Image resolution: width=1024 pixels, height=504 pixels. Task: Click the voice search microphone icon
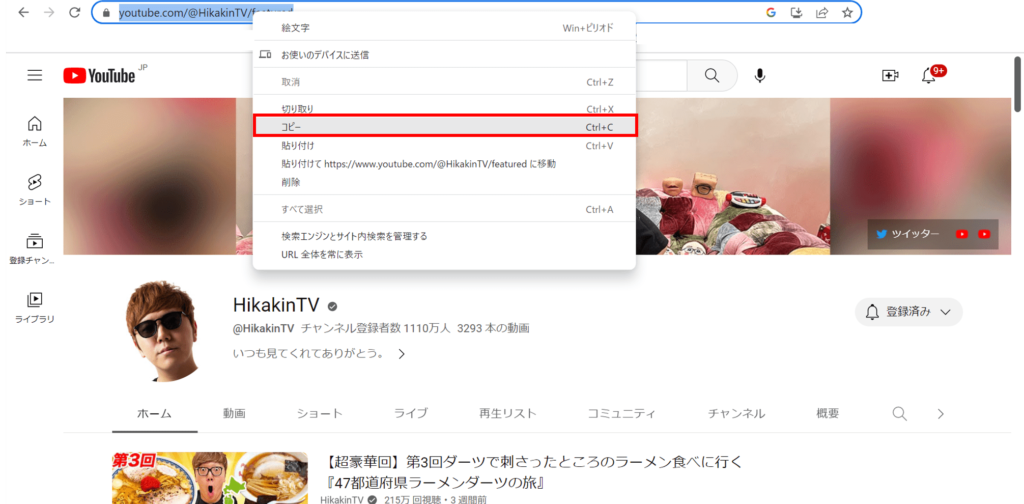pos(760,76)
